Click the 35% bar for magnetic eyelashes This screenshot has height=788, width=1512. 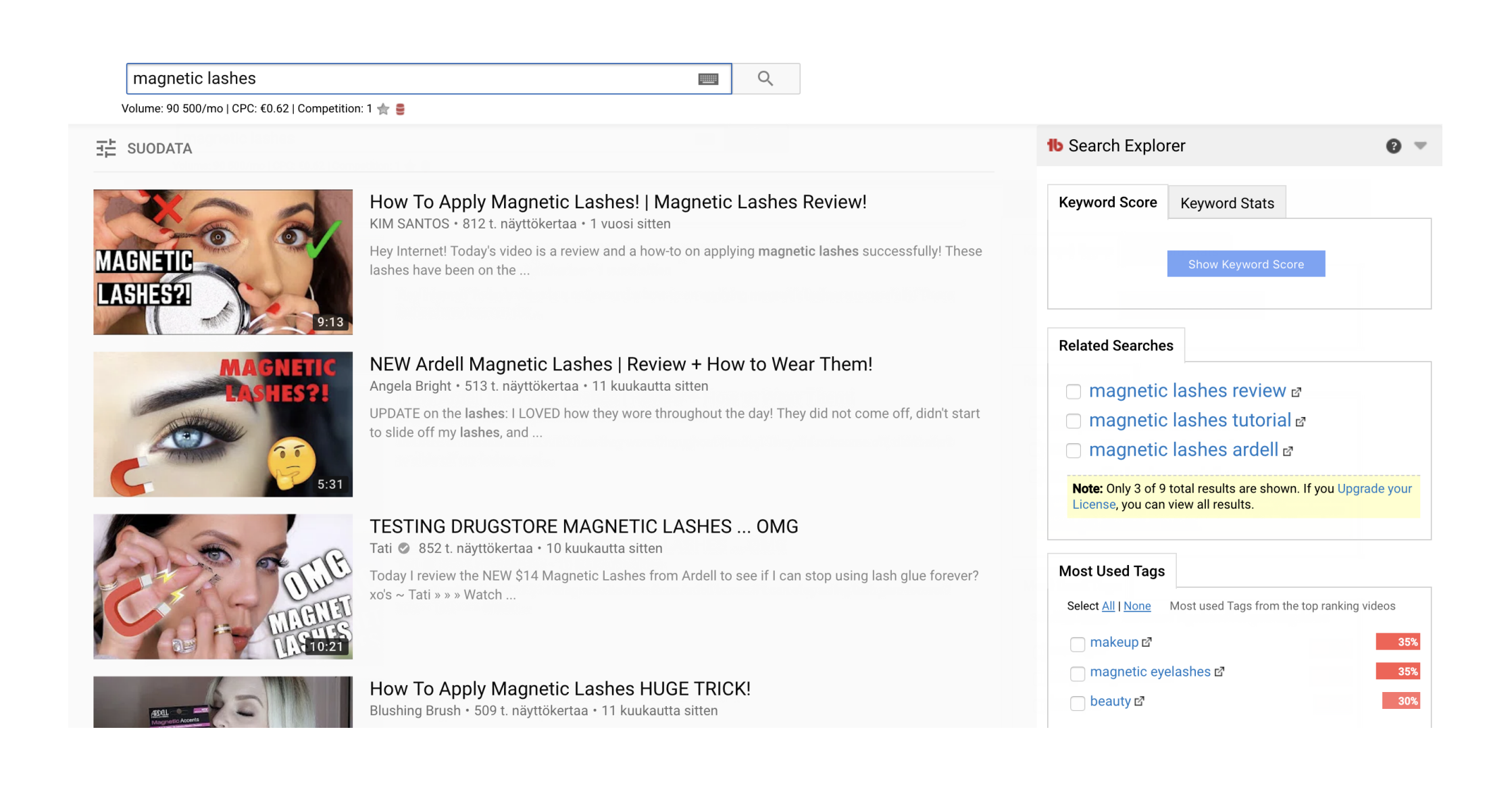click(1398, 672)
